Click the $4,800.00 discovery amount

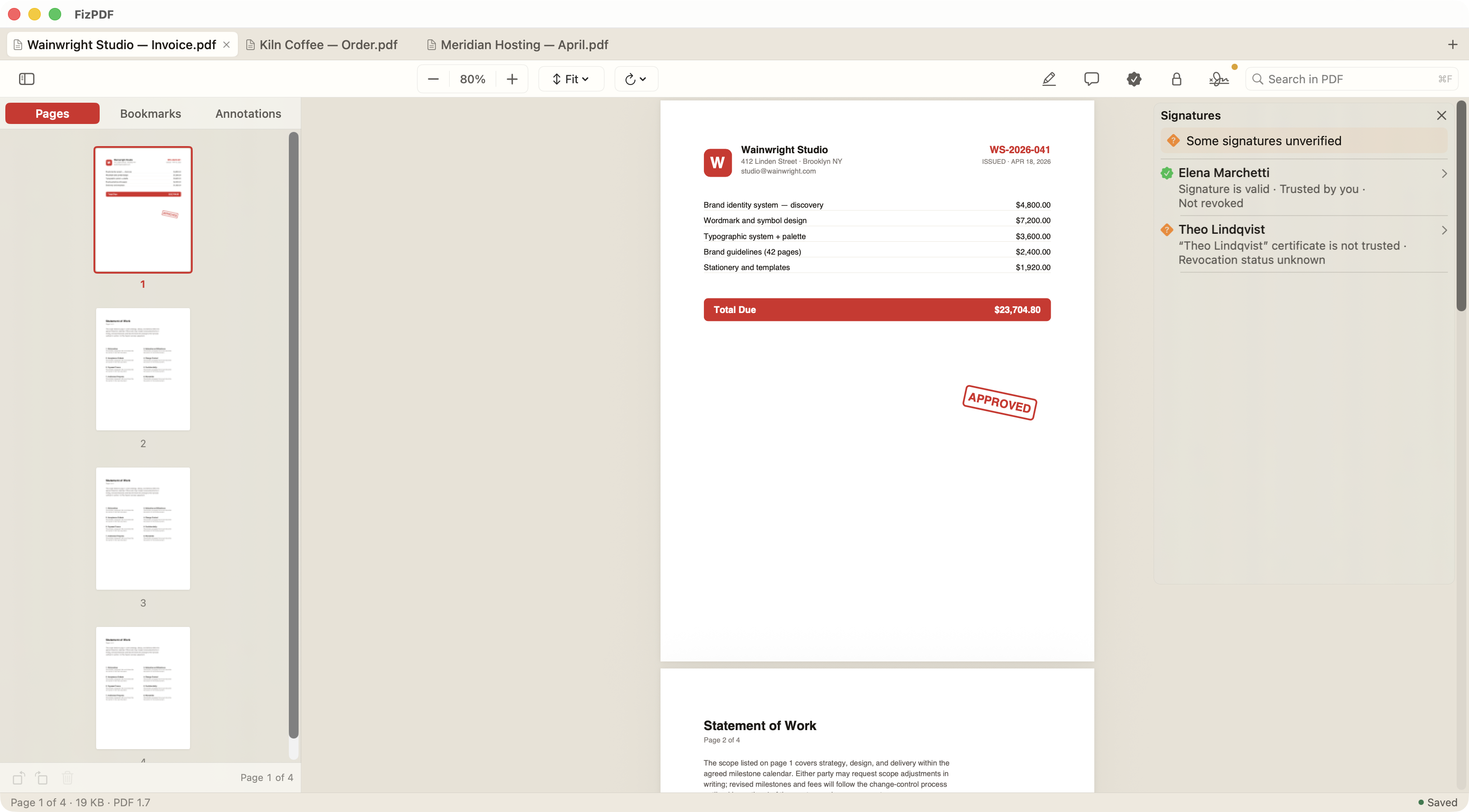[x=1033, y=205]
